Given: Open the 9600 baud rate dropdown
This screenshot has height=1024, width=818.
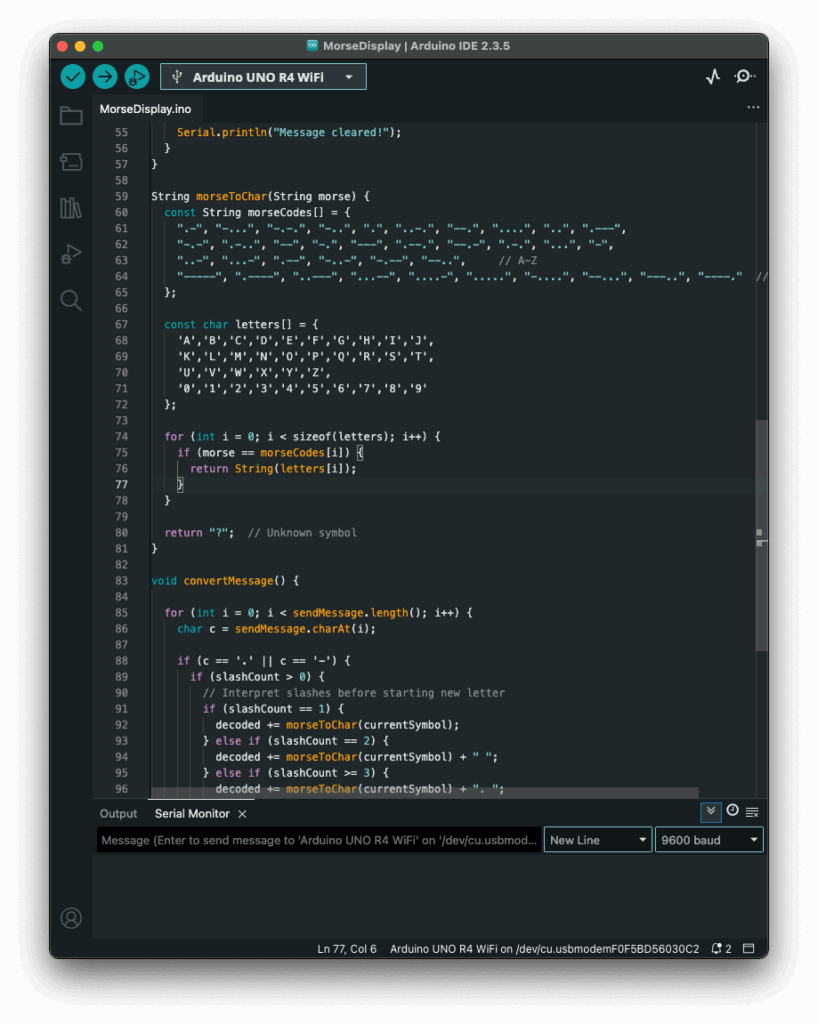Looking at the screenshot, I should tap(709, 840).
